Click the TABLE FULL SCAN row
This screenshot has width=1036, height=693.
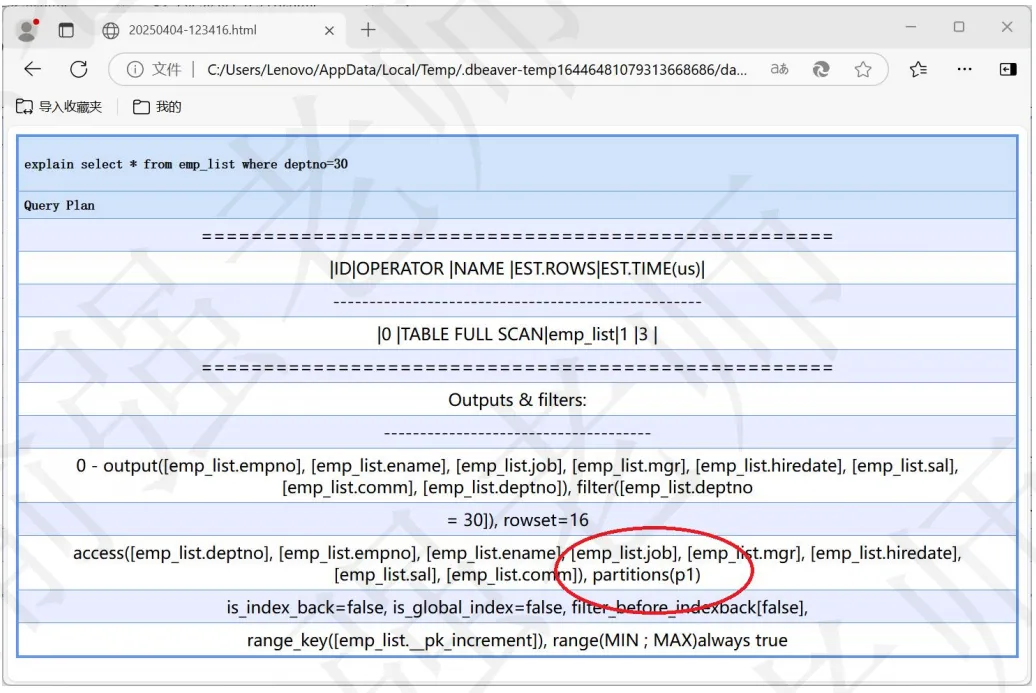pyautogui.click(x=517, y=334)
